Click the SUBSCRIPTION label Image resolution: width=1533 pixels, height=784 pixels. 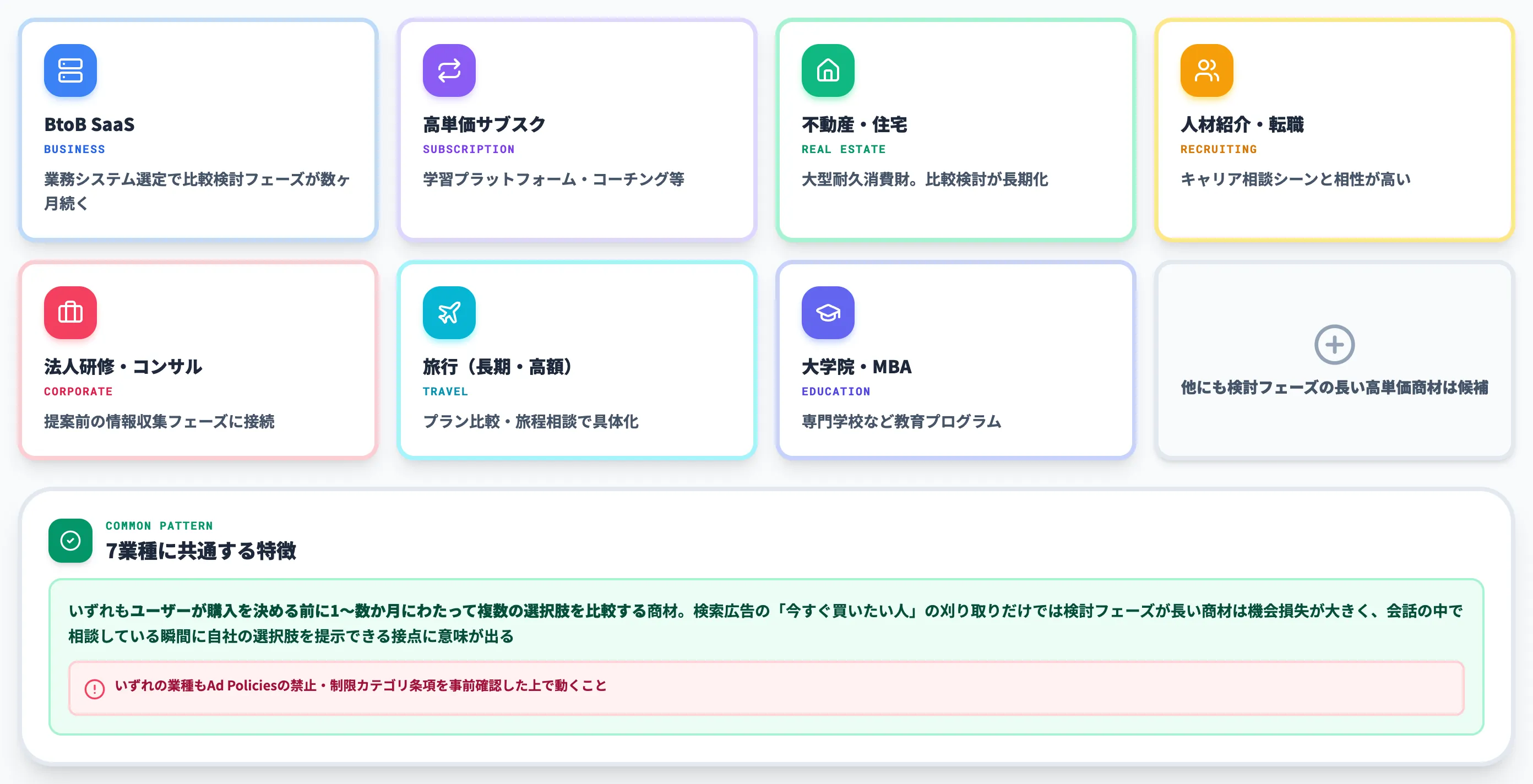tap(469, 149)
